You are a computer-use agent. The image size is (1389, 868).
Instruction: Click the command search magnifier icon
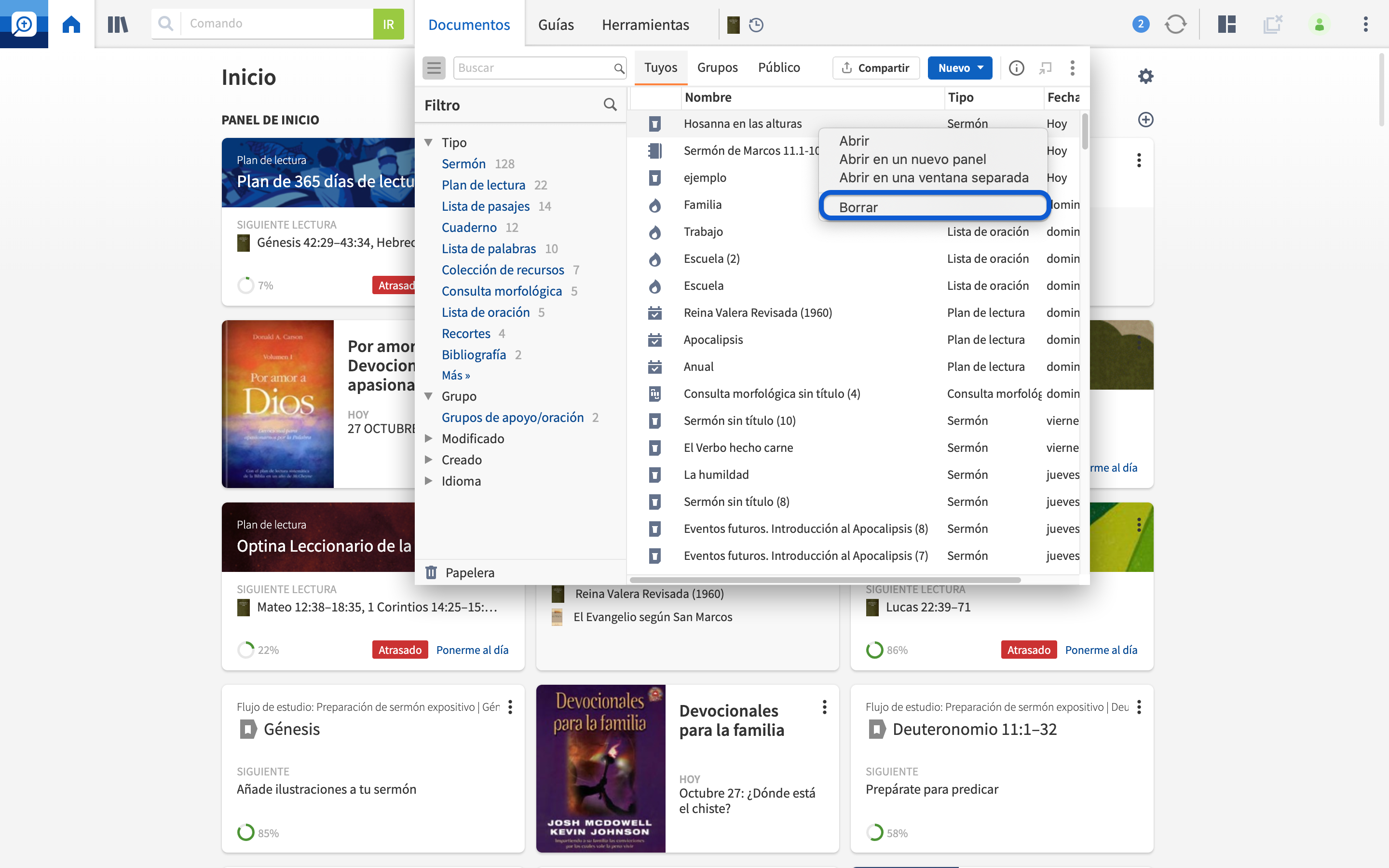point(166,24)
